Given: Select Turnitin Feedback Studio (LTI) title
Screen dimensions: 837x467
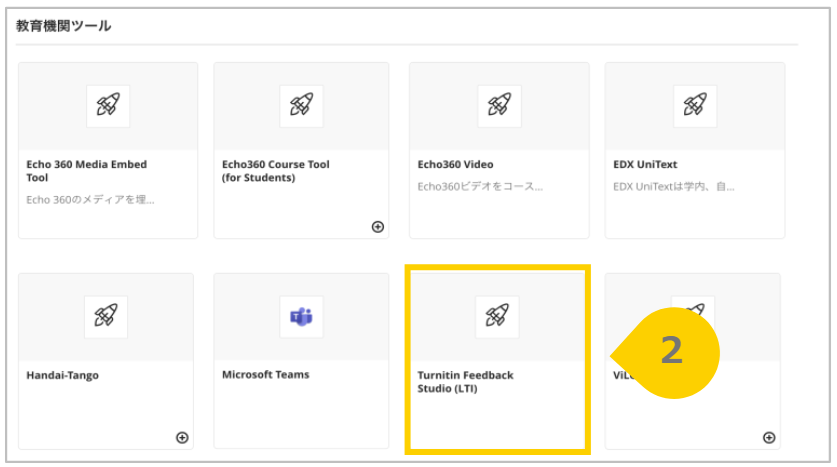Looking at the screenshot, I should coord(465,382).
